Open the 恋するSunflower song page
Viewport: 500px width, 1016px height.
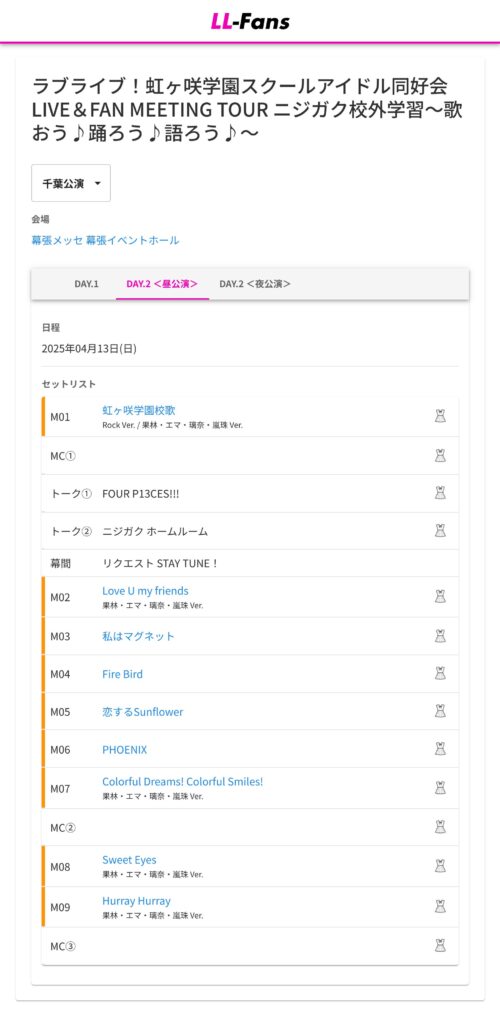pyautogui.click(x=142, y=711)
